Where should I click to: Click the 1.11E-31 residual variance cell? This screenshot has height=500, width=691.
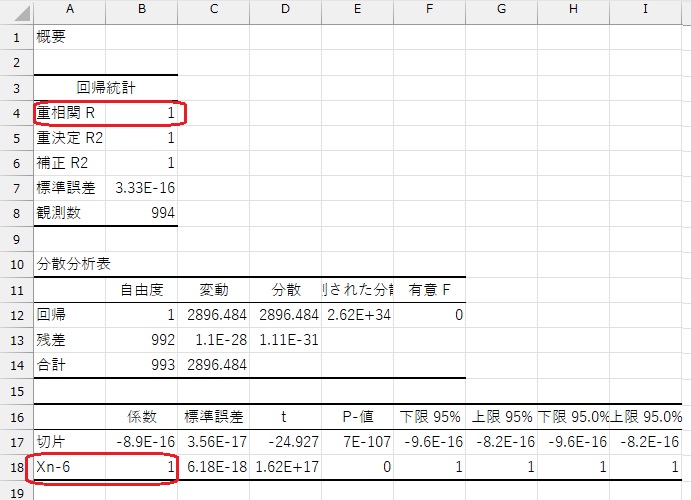tap(285, 340)
